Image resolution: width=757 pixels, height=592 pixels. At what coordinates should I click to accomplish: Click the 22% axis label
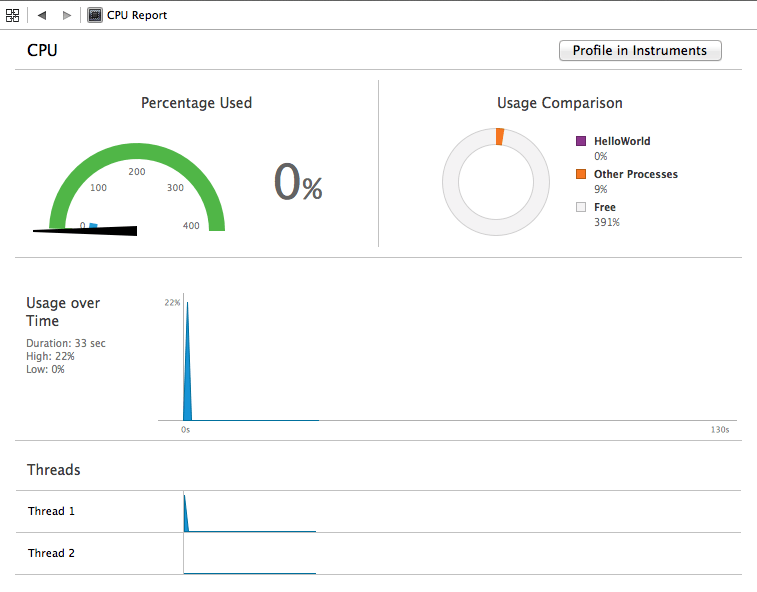tap(172, 303)
